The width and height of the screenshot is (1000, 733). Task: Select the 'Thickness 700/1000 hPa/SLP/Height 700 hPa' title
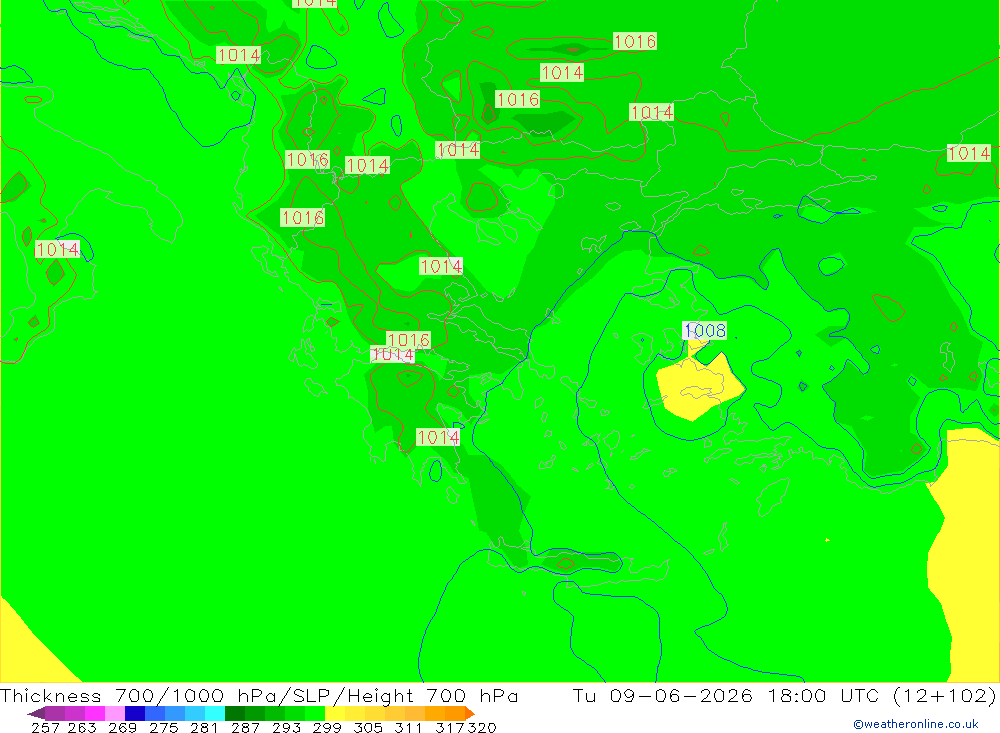click(259, 695)
